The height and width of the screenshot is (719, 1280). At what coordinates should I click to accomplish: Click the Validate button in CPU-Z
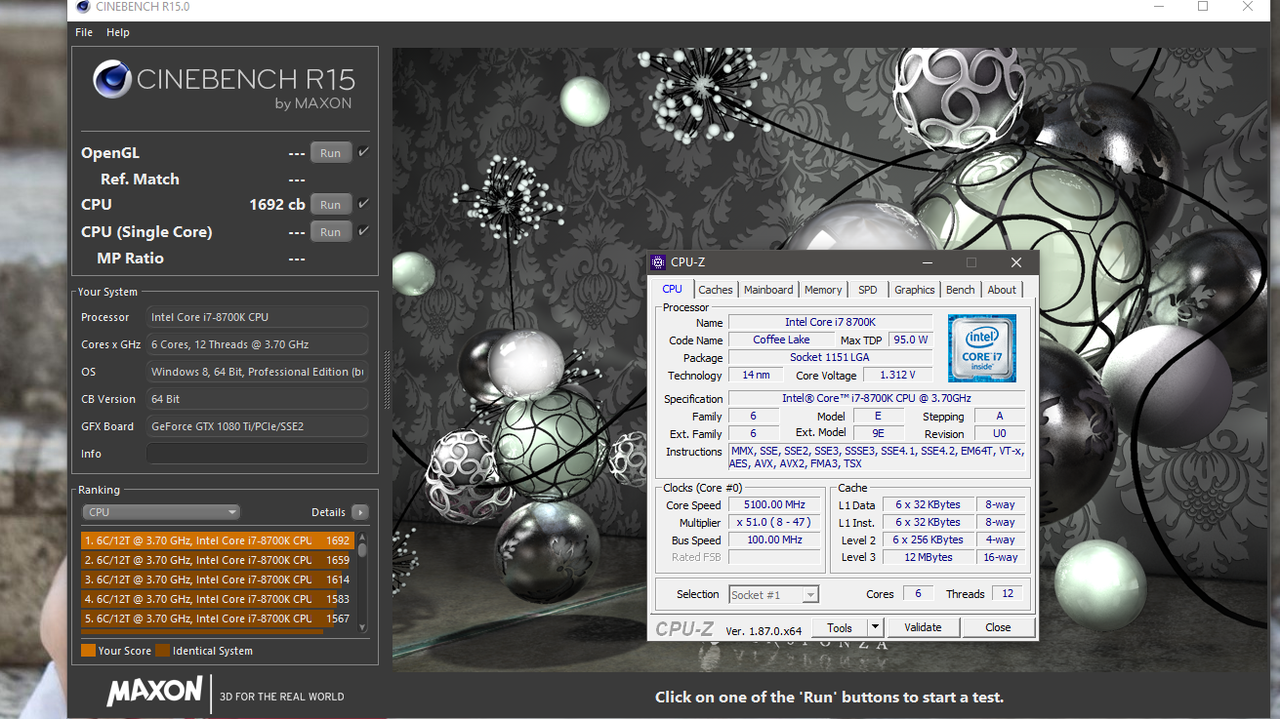click(x=922, y=627)
